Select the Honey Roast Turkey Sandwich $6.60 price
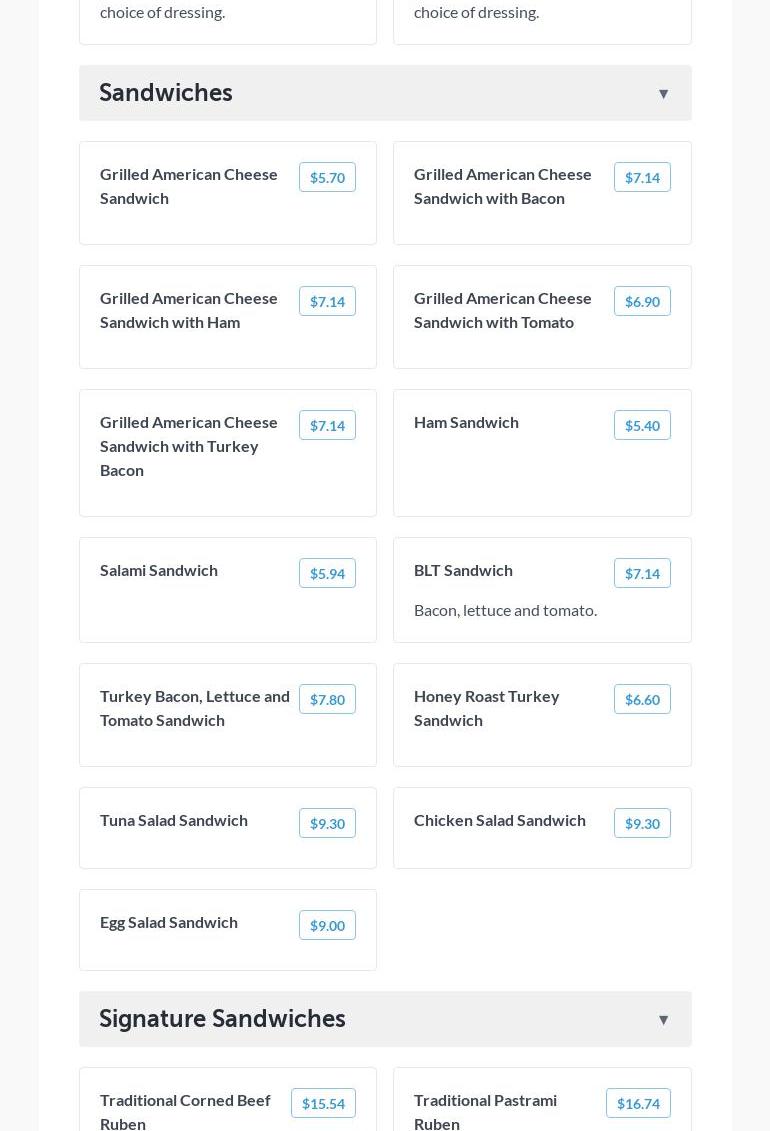 click(x=642, y=700)
